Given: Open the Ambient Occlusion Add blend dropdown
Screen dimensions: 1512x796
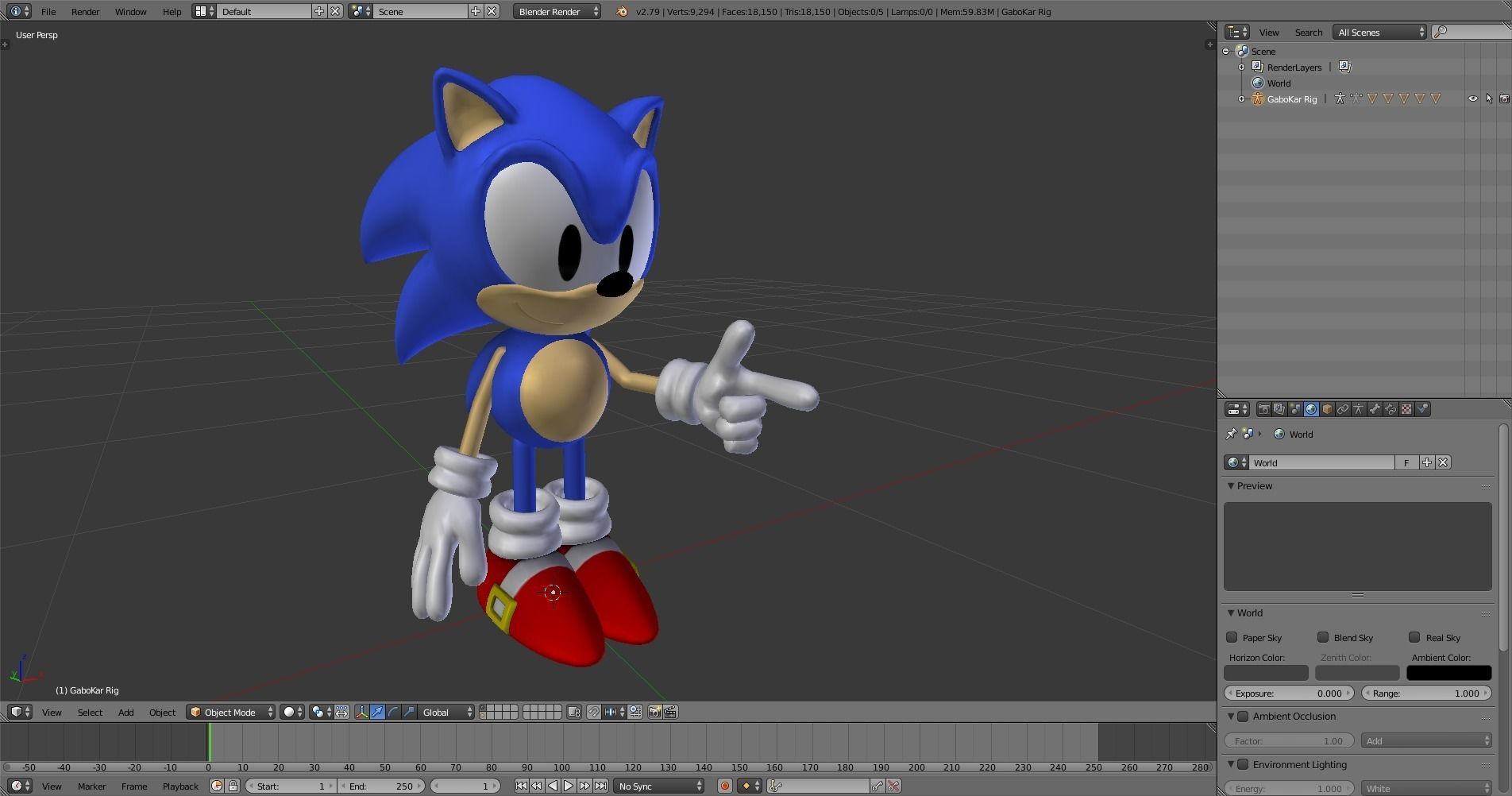Looking at the screenshot, I should [x=1427, y=740].
